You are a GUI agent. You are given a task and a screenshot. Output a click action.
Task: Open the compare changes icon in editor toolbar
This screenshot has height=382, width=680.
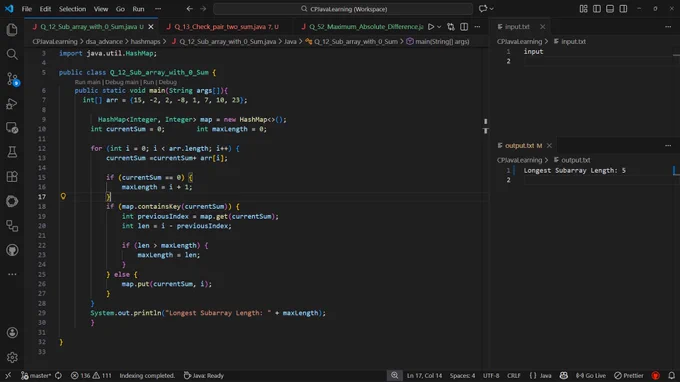coord(451,27)
